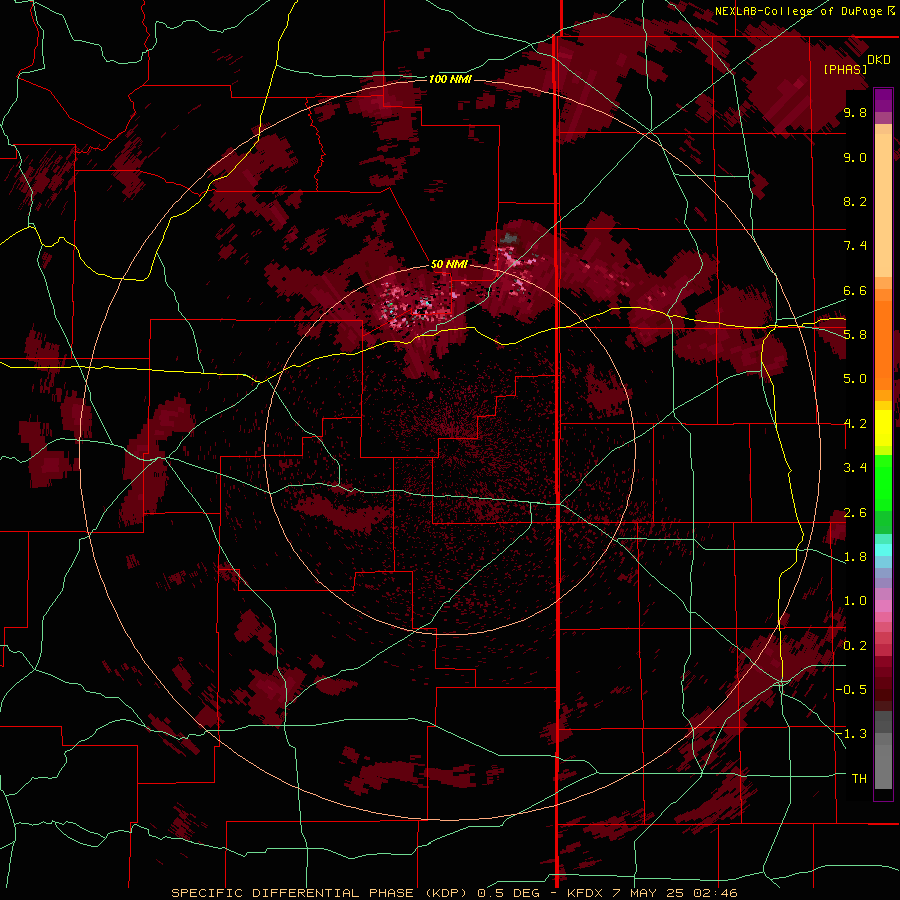900x900 pixels.
Task: Click the -0.5 value on the scale
Action: (851, 690)
